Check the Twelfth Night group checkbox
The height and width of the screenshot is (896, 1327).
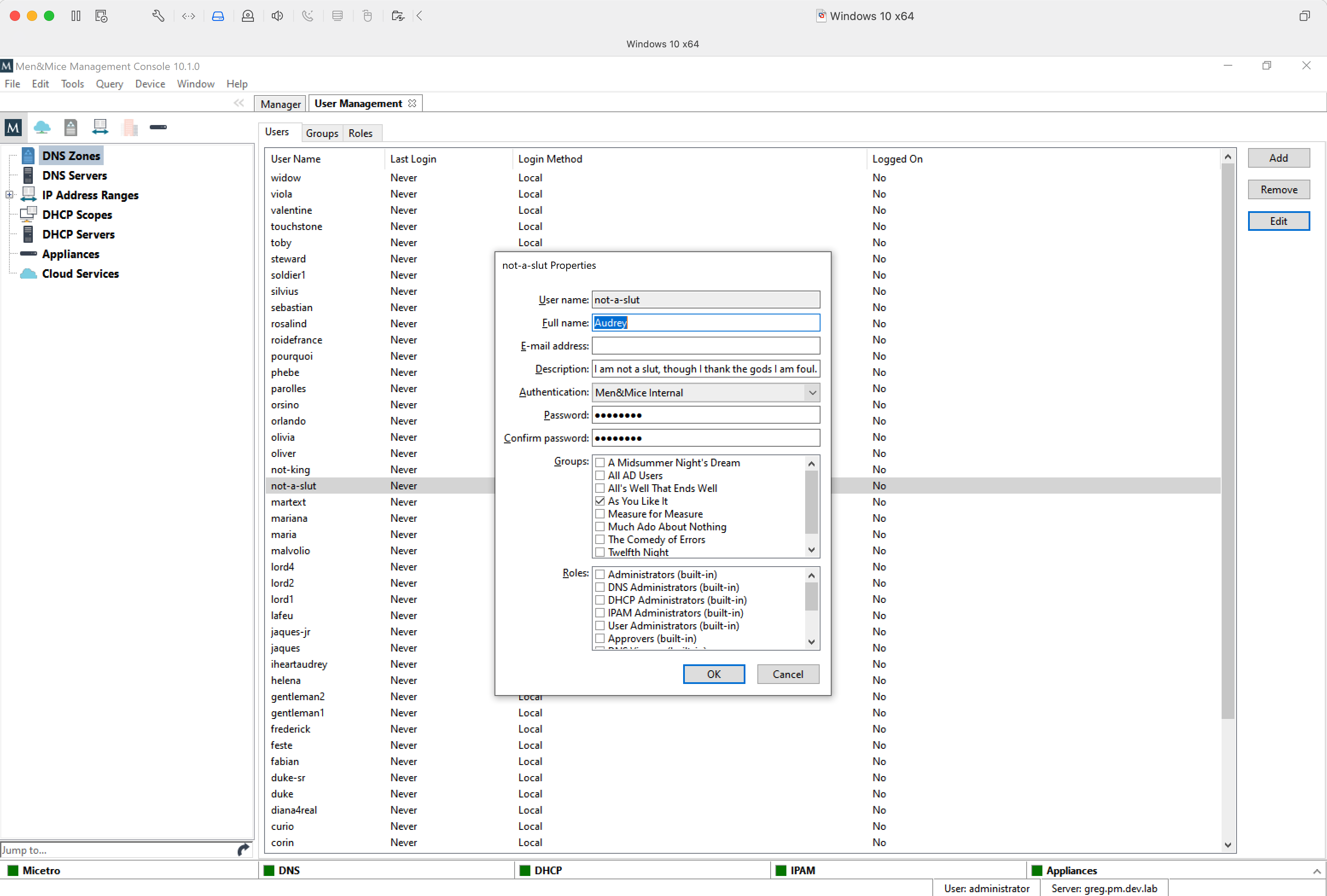tap(599, 552)
